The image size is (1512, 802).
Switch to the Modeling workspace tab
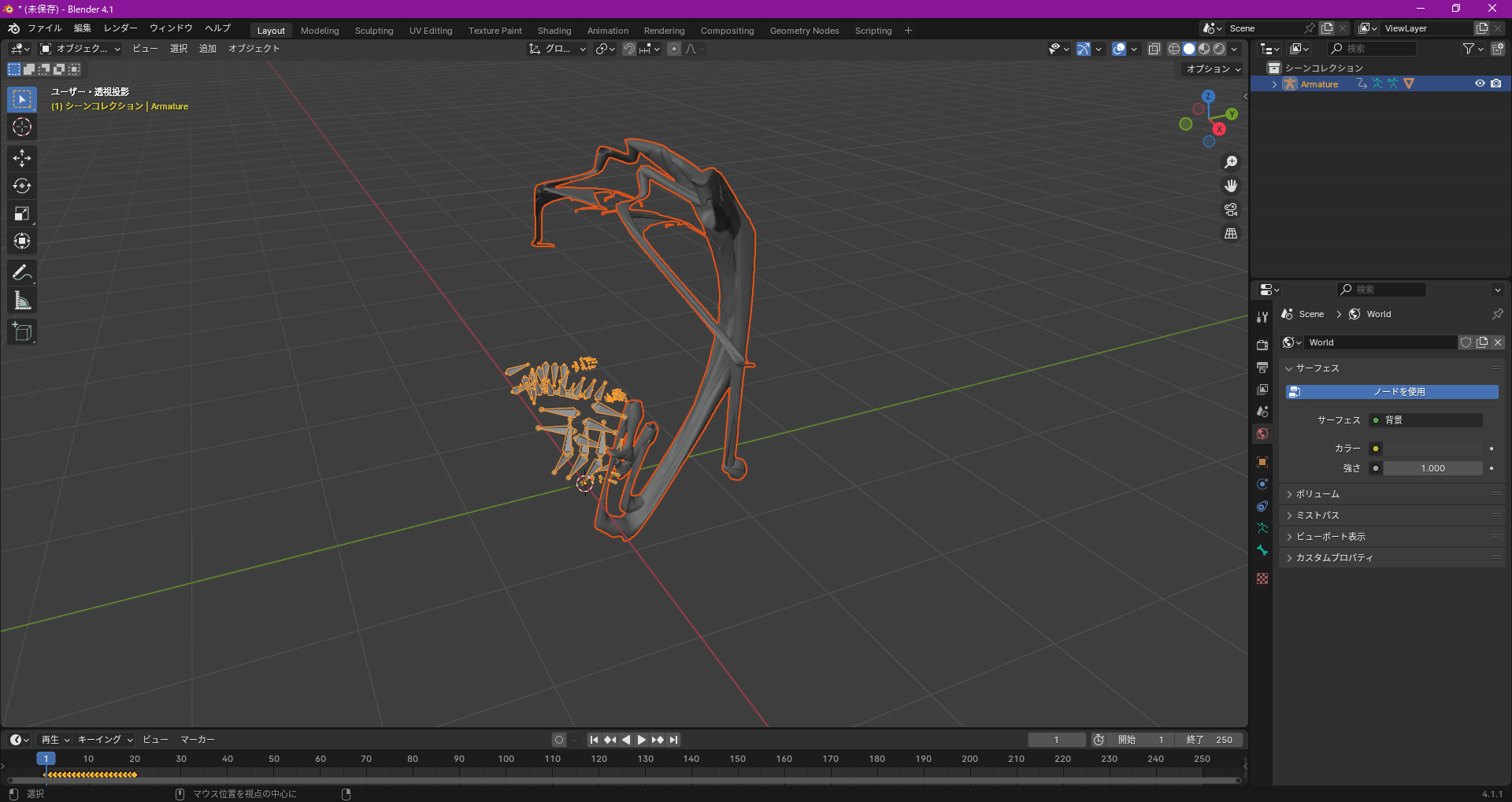coord(320,31)
